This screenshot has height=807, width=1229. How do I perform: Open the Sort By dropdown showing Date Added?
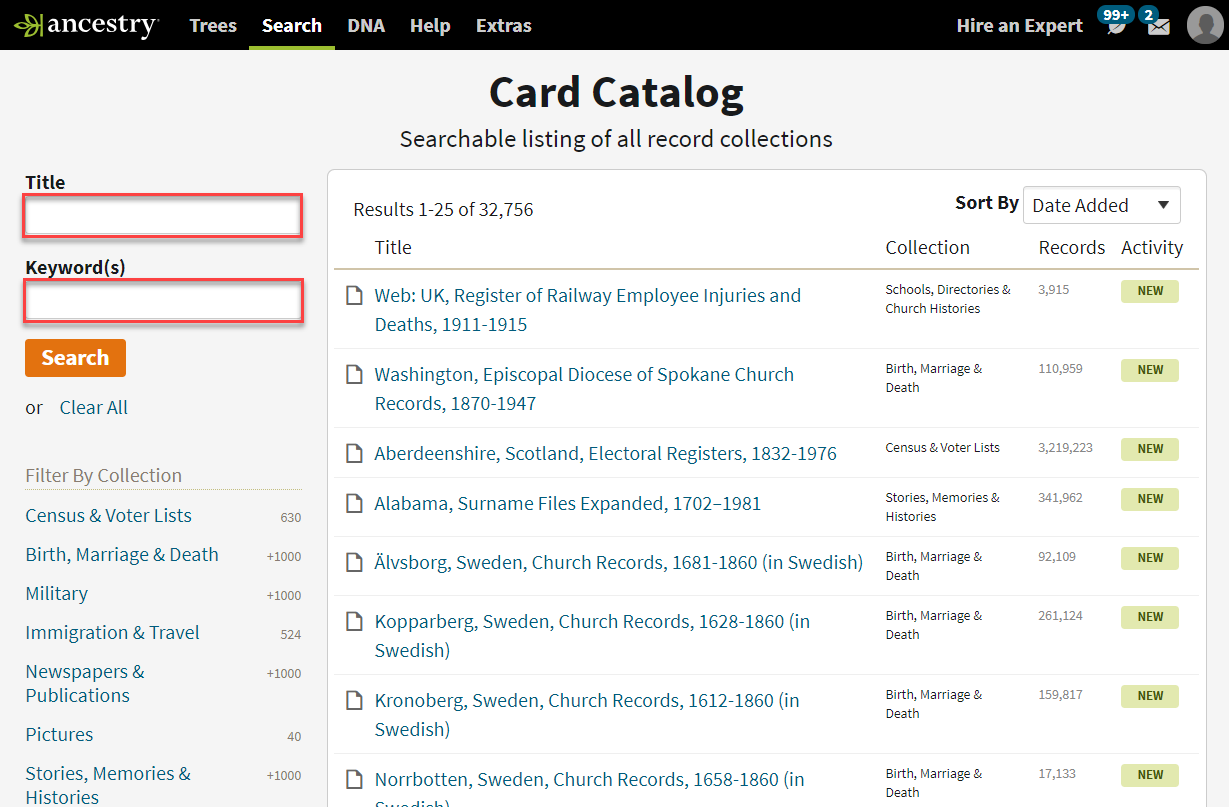click(1101, 205)
